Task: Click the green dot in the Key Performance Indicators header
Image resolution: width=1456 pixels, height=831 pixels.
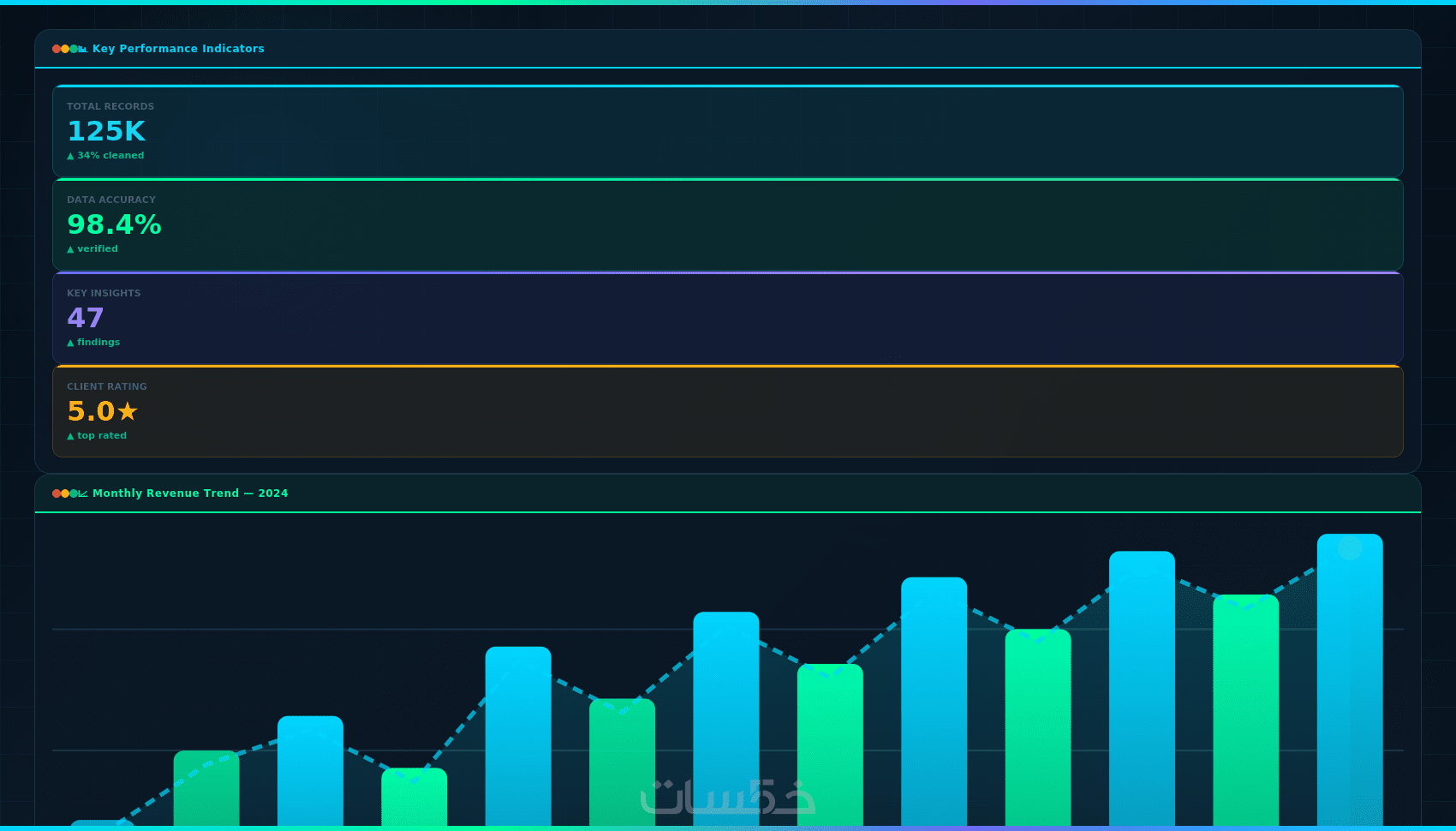Action: pyautogui.click(x=74, y=49)
